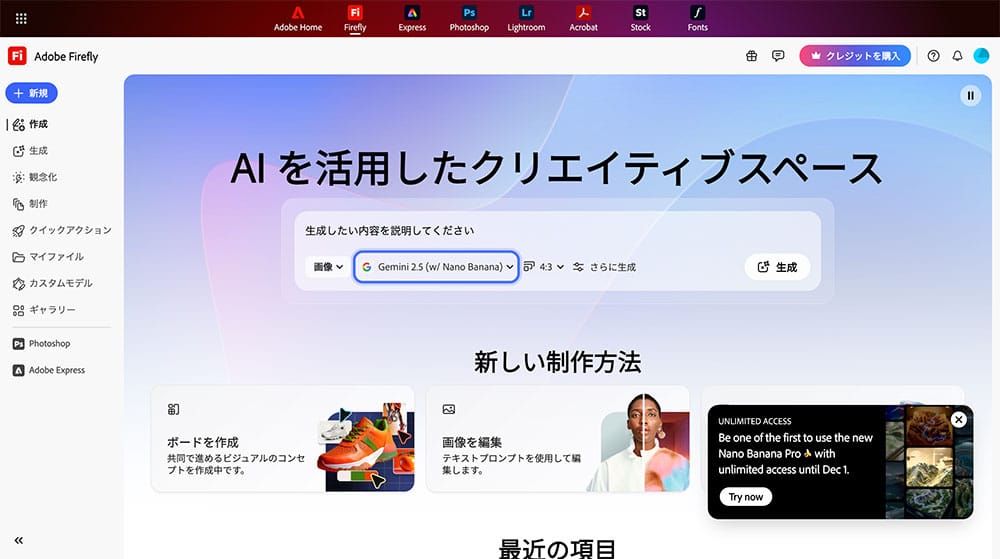Open the Adobe Express link in the sidebar

click(48, 370)
